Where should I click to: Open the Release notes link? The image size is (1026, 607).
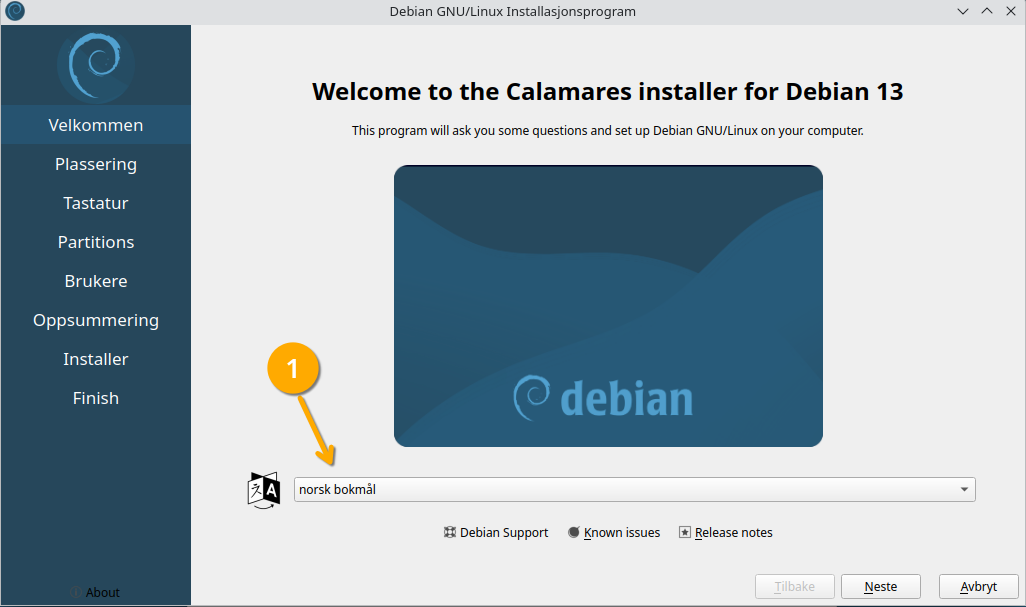(726, 532)
